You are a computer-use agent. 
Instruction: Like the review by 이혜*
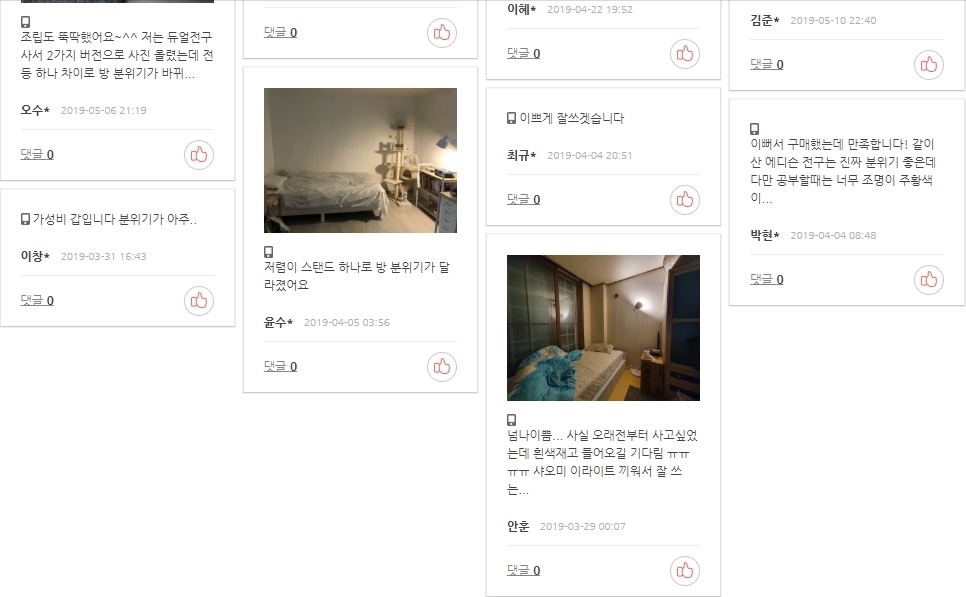(685, 54)
